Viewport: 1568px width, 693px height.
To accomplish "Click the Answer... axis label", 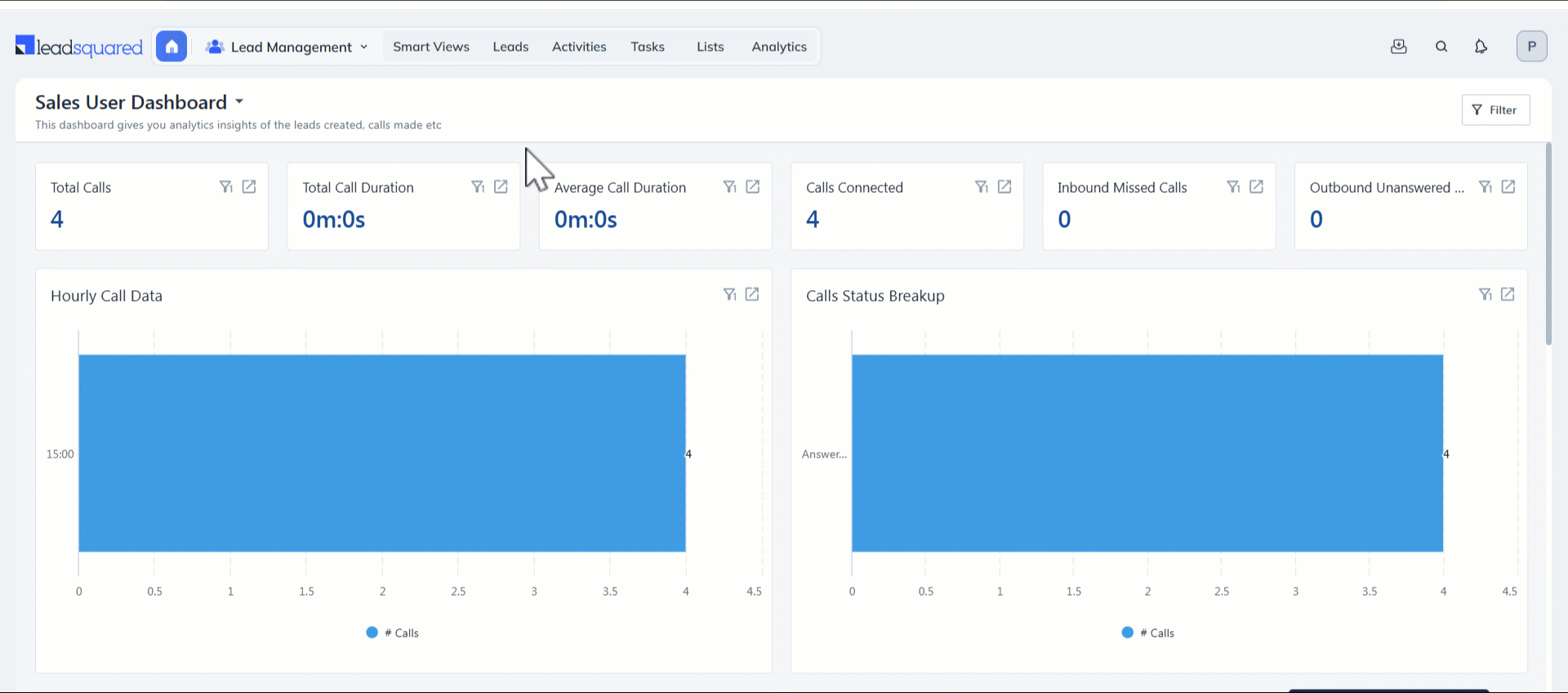I will click(x=824, y=454).
